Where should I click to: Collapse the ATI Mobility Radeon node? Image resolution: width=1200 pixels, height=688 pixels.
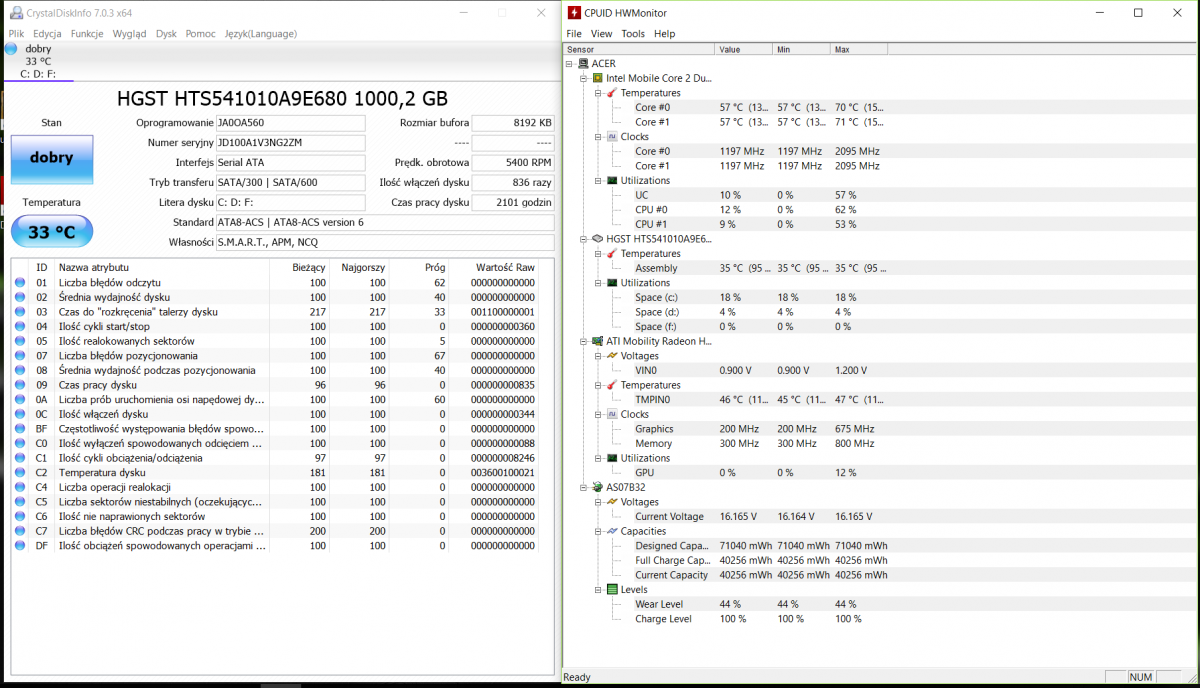tap(584, 341)
